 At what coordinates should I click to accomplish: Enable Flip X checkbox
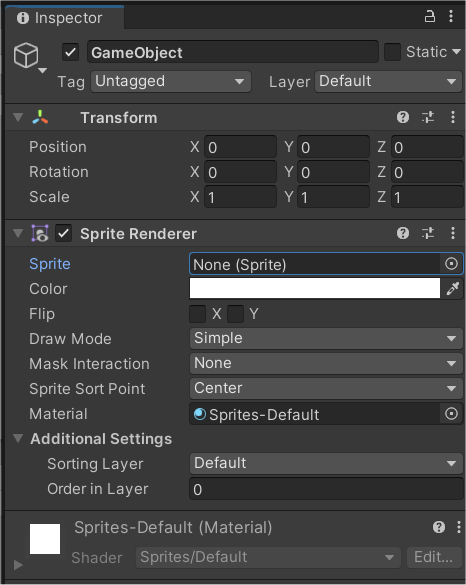coord(198,314)
